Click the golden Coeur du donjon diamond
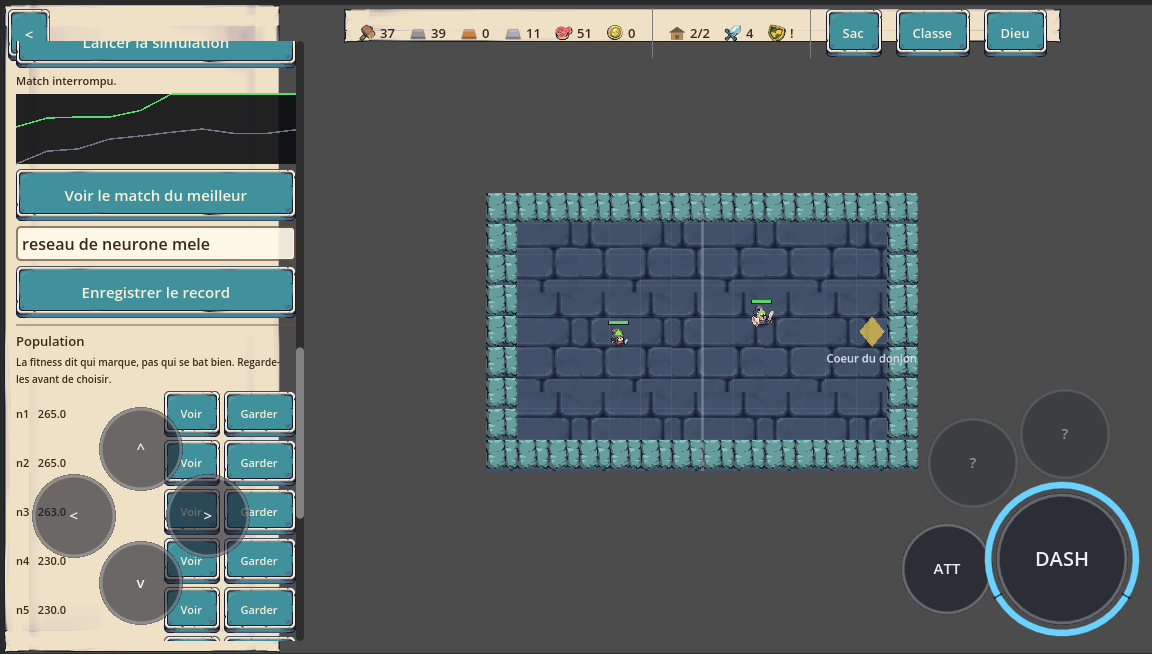 (872, 332)
